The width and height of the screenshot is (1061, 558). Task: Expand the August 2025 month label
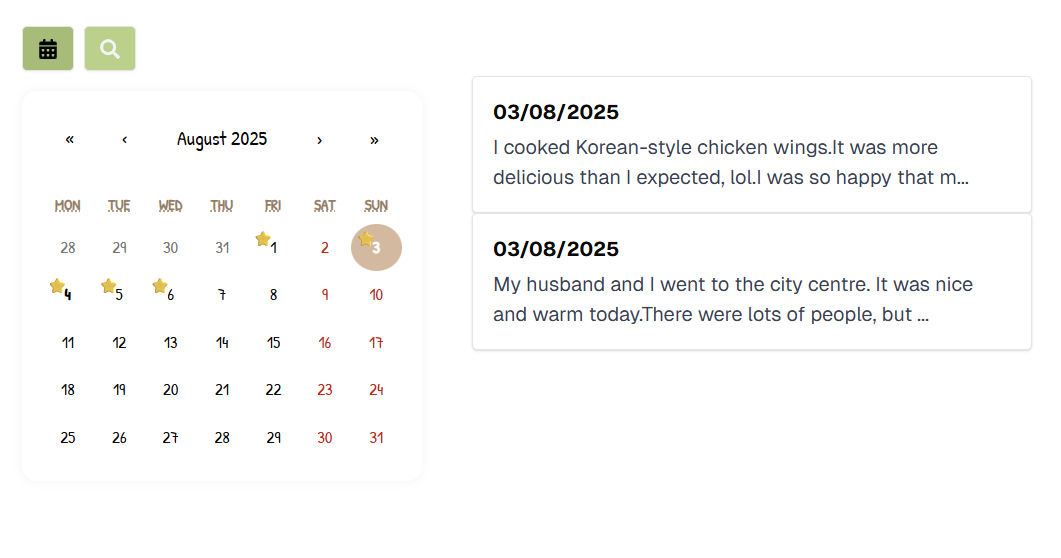(x=222, y=139)
